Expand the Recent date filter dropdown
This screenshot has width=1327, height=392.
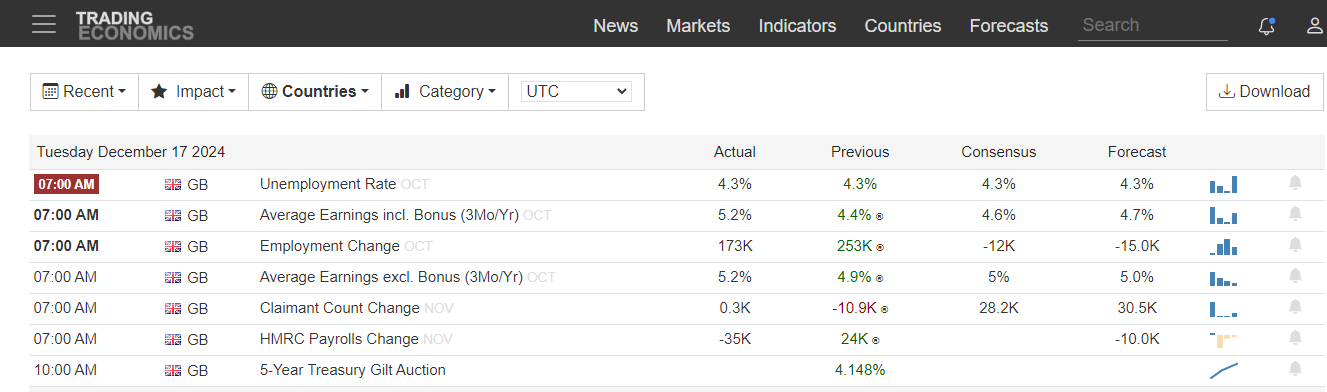pos(84,91)
